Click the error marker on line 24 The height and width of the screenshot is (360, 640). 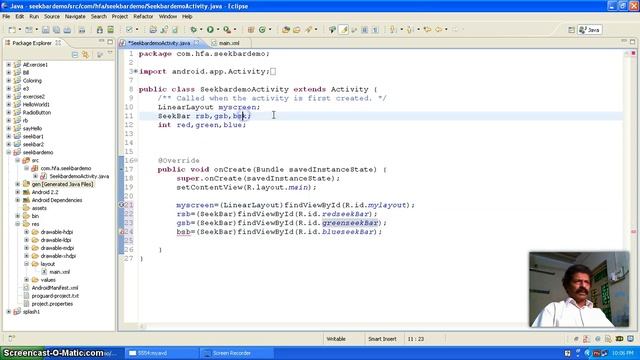(x=122, y=232)
